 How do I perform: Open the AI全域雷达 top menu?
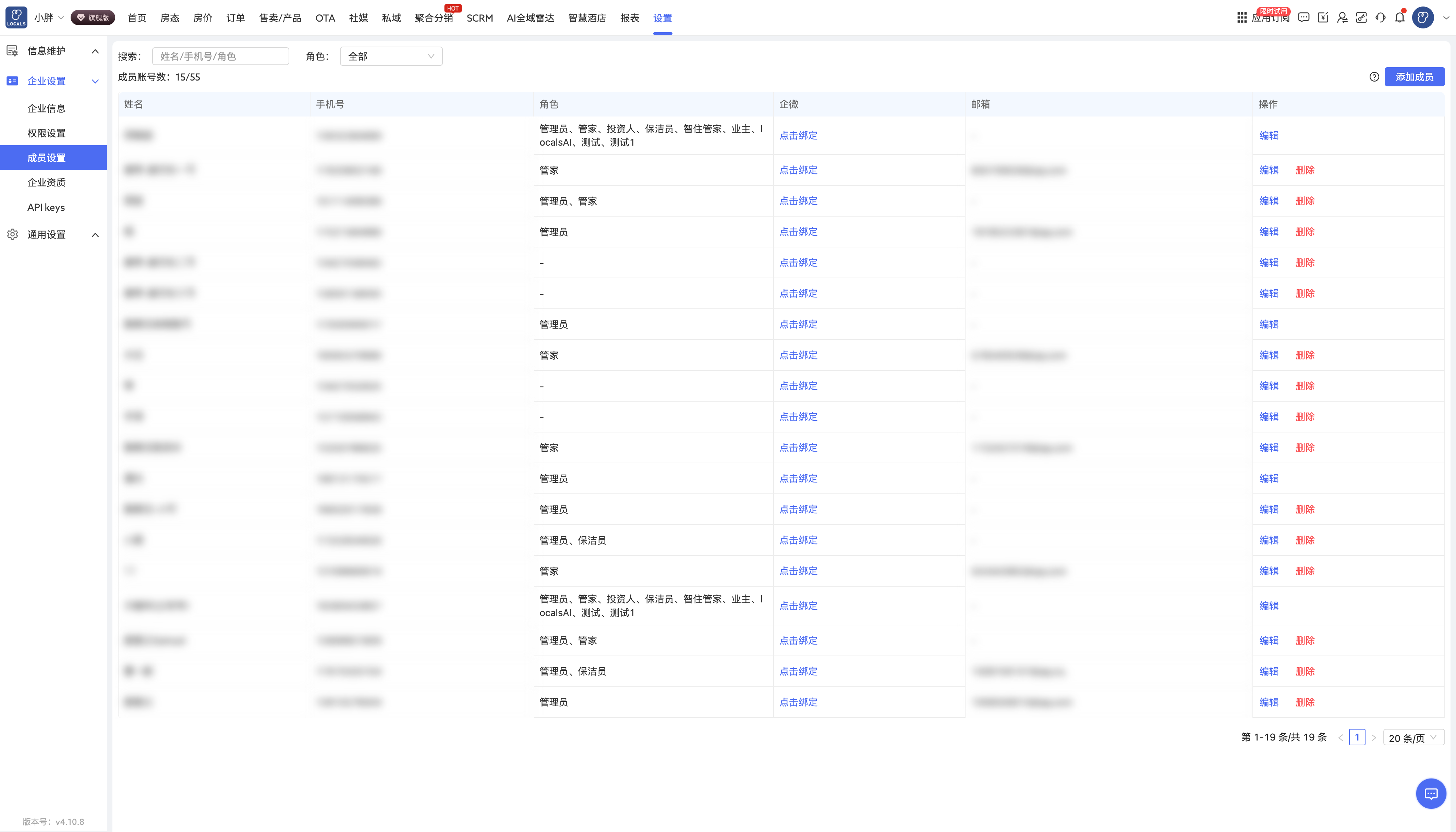pyautogui.click(x=530, y=18)
